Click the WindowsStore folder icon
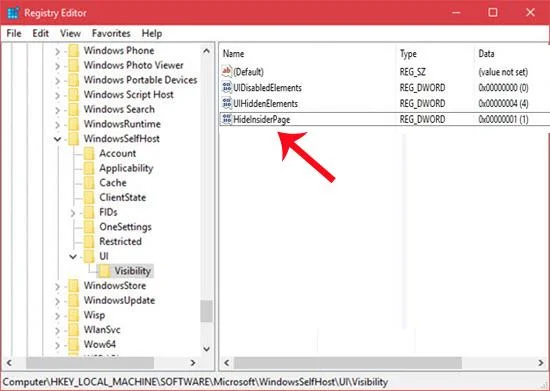 tap(74, 286)
